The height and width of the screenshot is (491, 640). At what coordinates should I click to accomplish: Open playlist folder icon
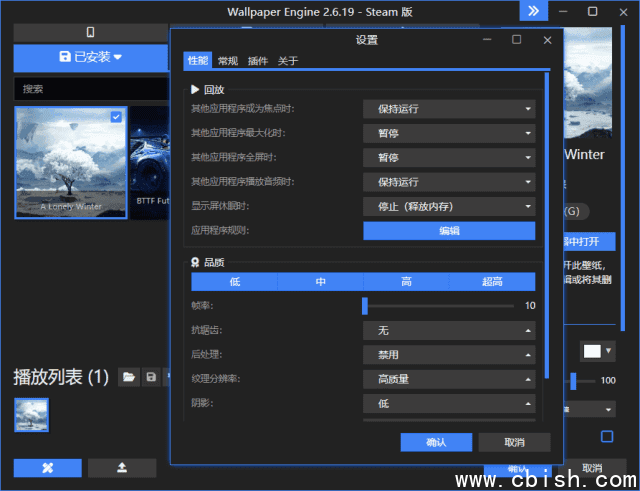point(128,377)
